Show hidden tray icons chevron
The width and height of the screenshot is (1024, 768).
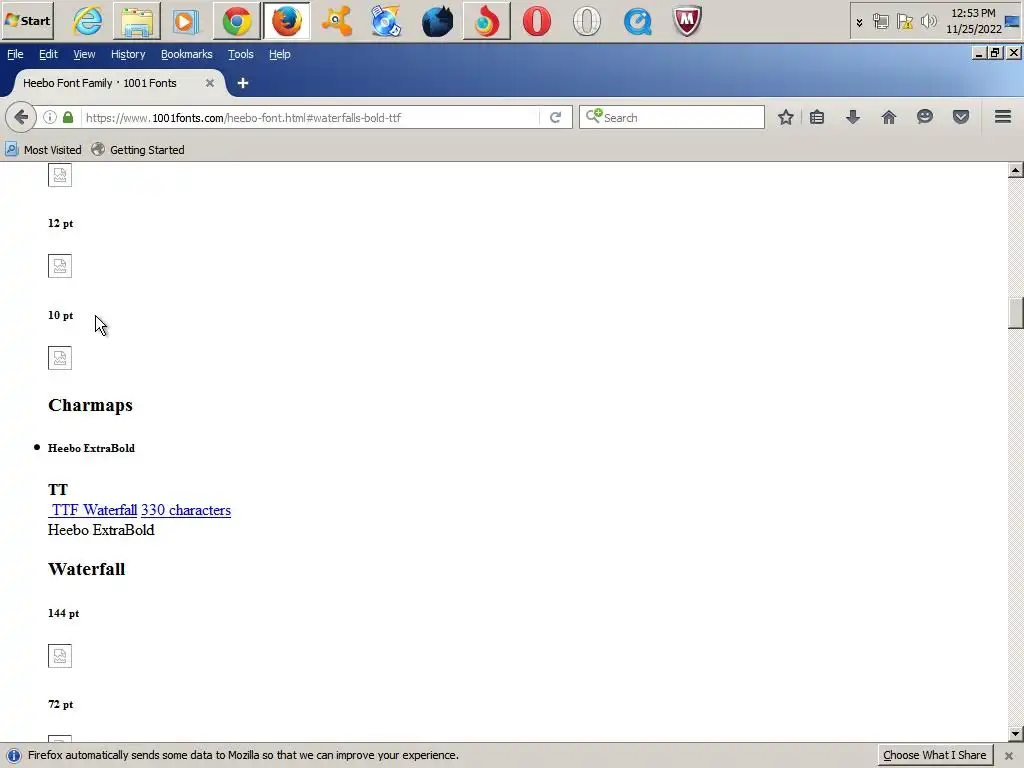[x=859, y=22]
